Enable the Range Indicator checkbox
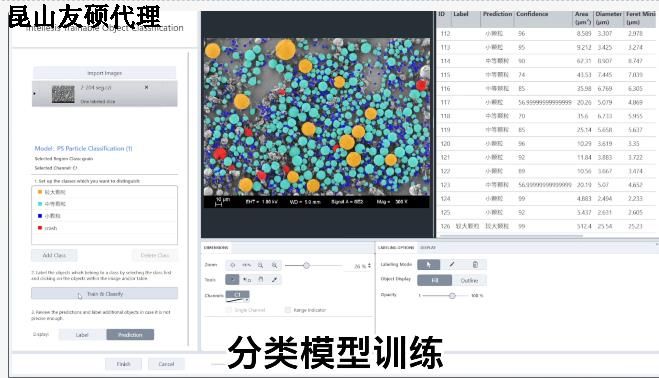 [288, 310]
